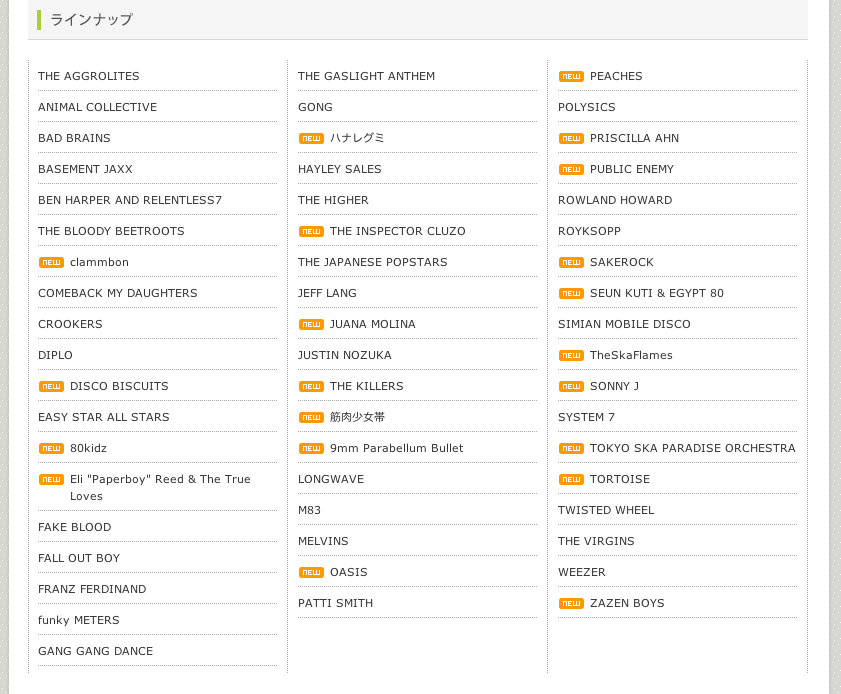
Task: Select funky METERS in the lineup
Action: [x=79, y=621]
